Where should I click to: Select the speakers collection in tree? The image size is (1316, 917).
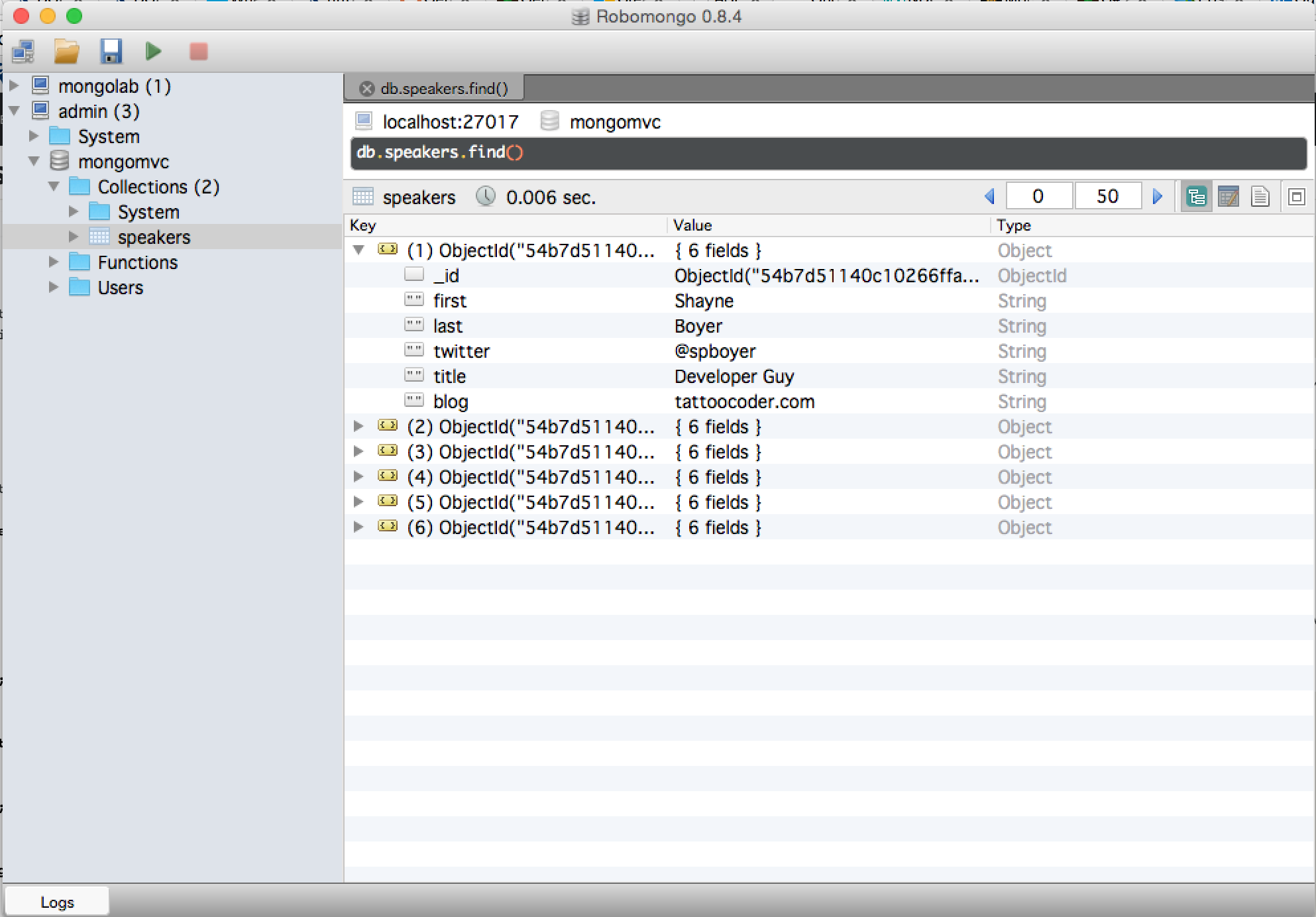coord(154,237)
